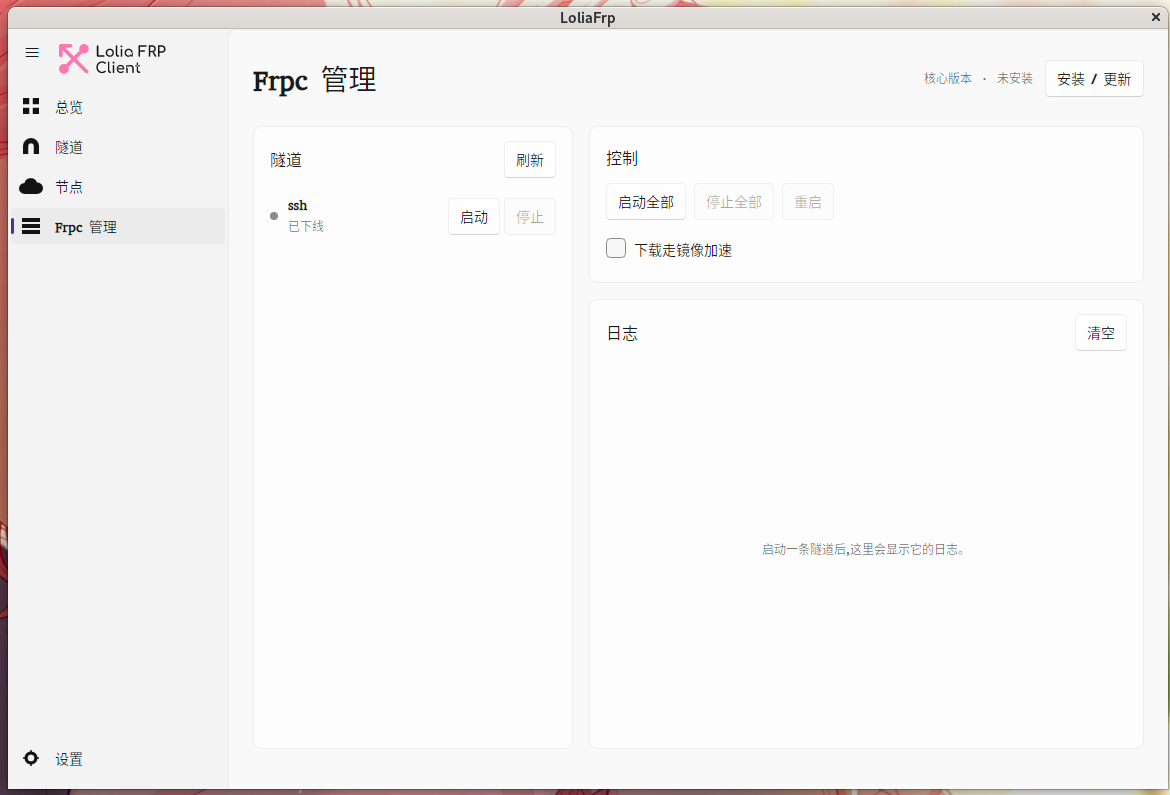Enable 下载走镜像加速 checkbox
This screenshot has height=795, width=1170.
coord(616,248)
